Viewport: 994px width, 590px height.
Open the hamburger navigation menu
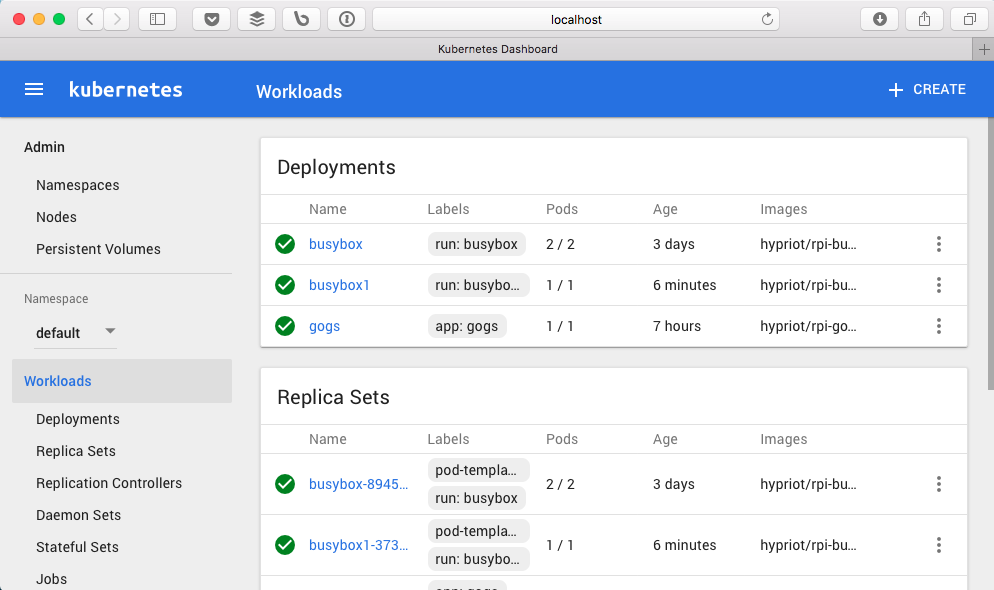(x=34, y=89)
